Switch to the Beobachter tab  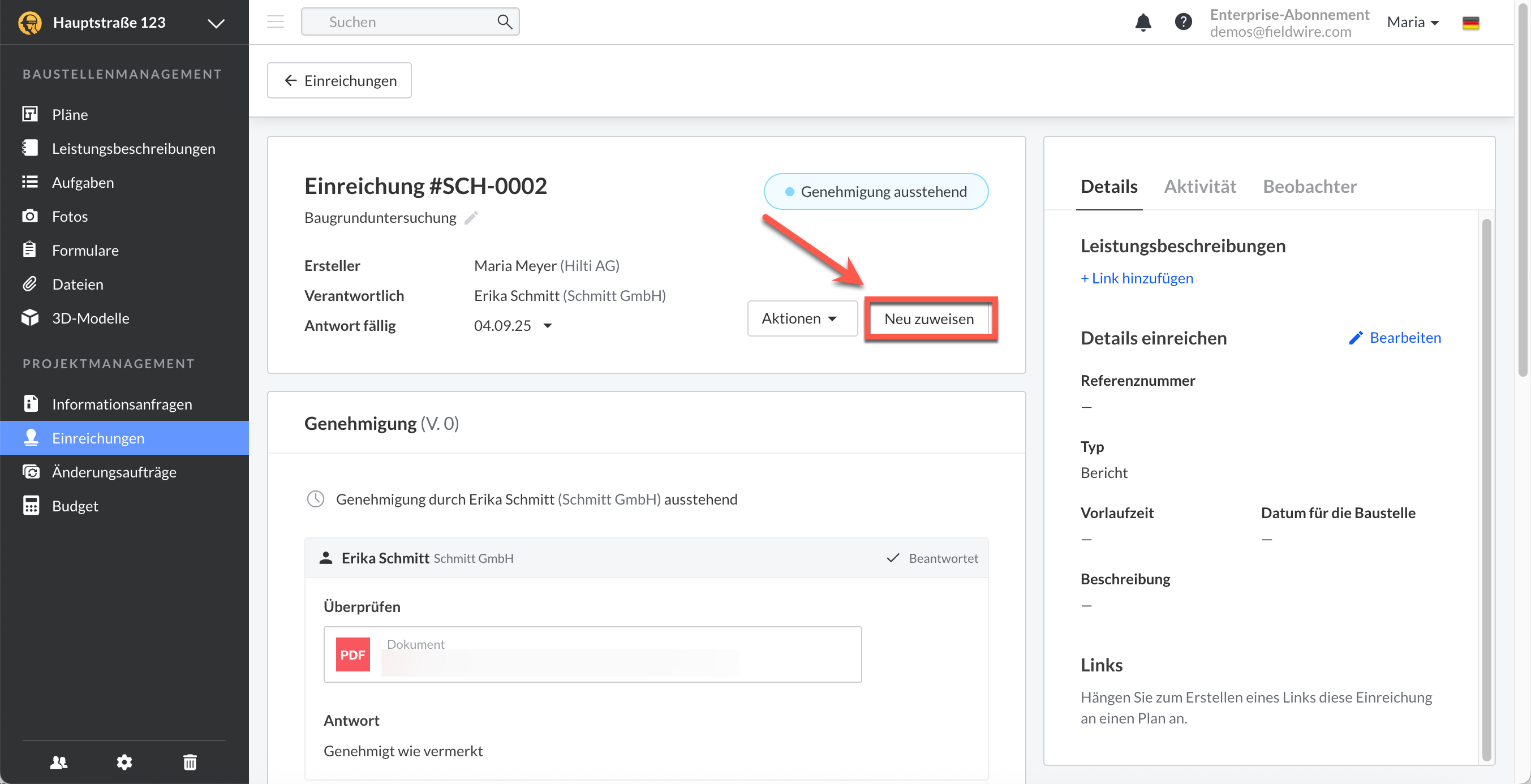(1309, 187)
